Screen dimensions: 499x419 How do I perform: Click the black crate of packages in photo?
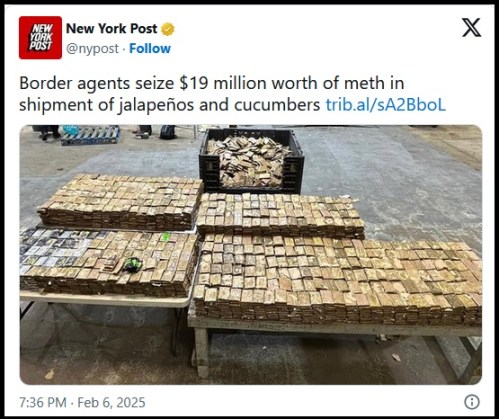tap(252, 160)
